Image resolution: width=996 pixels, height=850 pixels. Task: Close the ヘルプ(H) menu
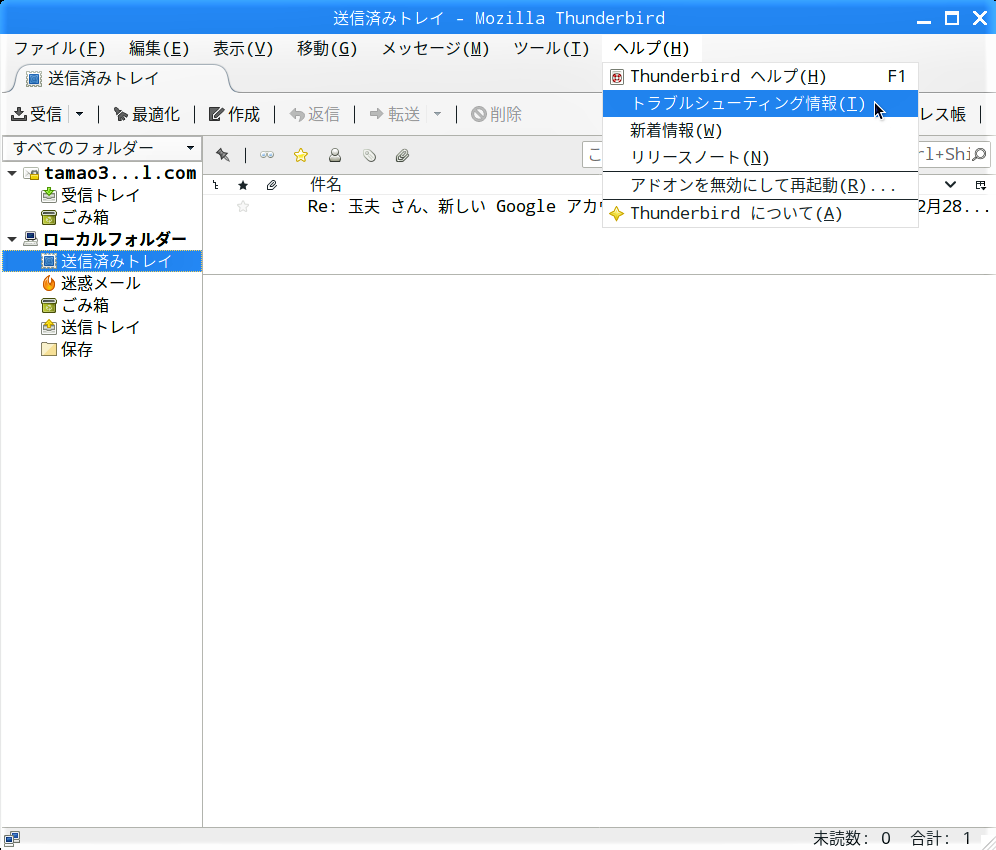click(x=651, y=48)
